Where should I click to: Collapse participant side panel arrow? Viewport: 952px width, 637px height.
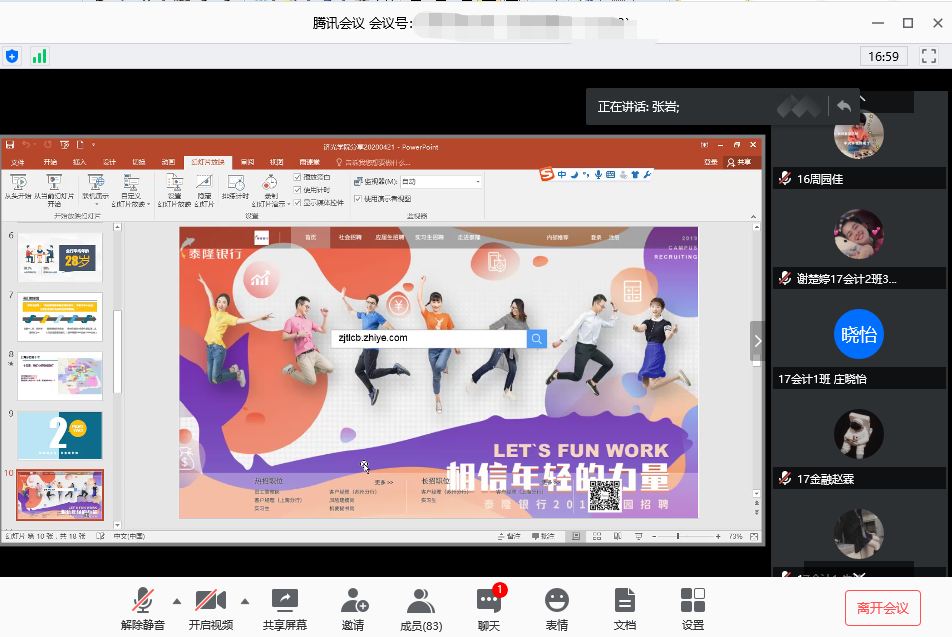coord(756,341)
